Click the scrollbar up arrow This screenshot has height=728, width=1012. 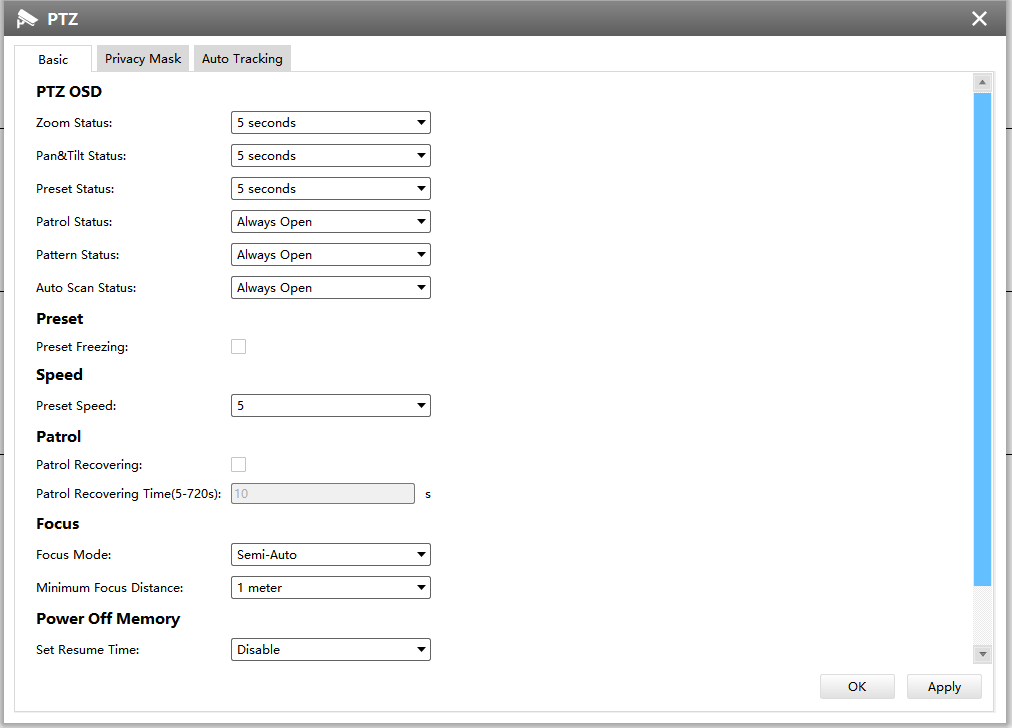[982, 83]
